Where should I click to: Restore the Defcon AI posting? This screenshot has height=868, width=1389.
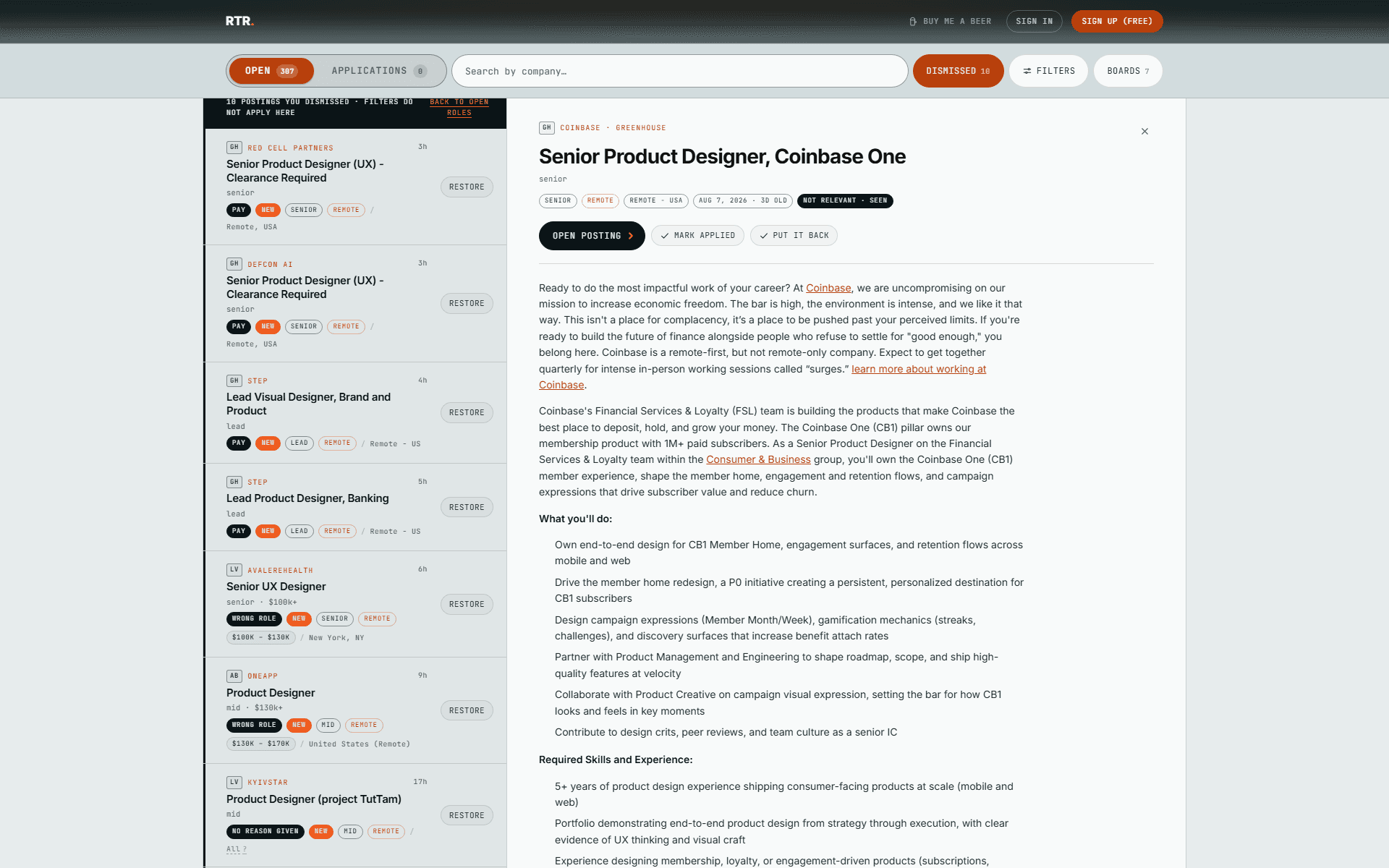pos(467,303)
